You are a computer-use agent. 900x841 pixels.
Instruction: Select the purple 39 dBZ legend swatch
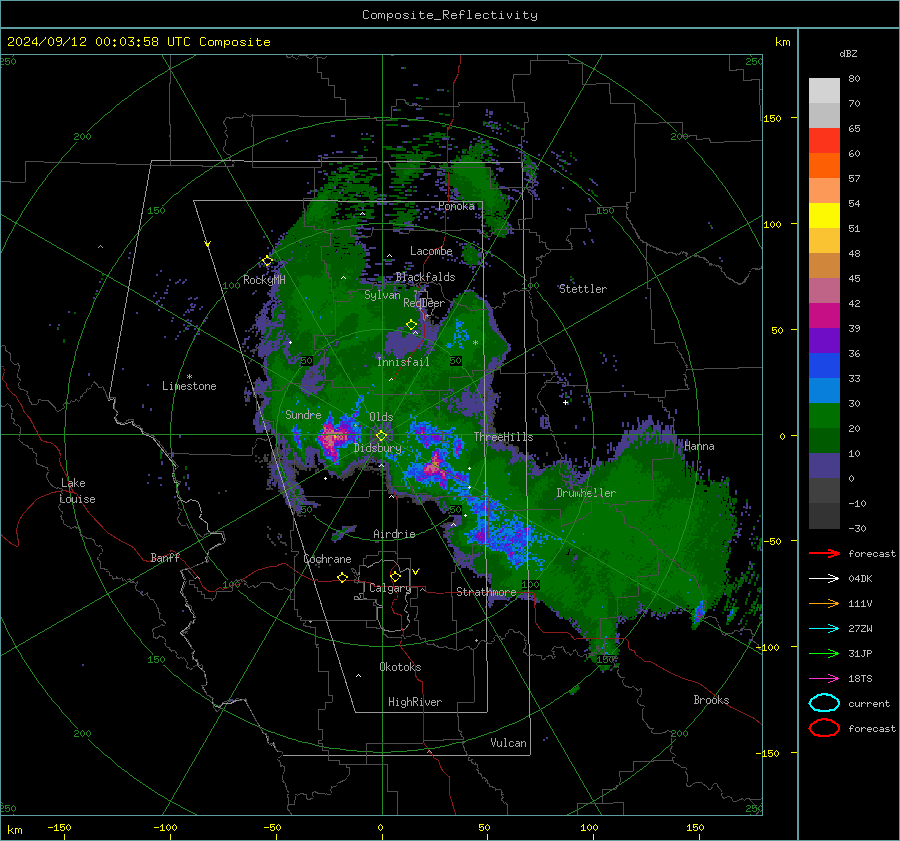824,341
